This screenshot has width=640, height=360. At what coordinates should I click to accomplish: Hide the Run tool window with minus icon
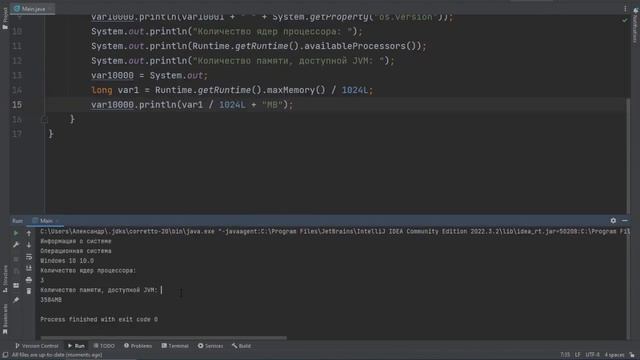point(625,220)
